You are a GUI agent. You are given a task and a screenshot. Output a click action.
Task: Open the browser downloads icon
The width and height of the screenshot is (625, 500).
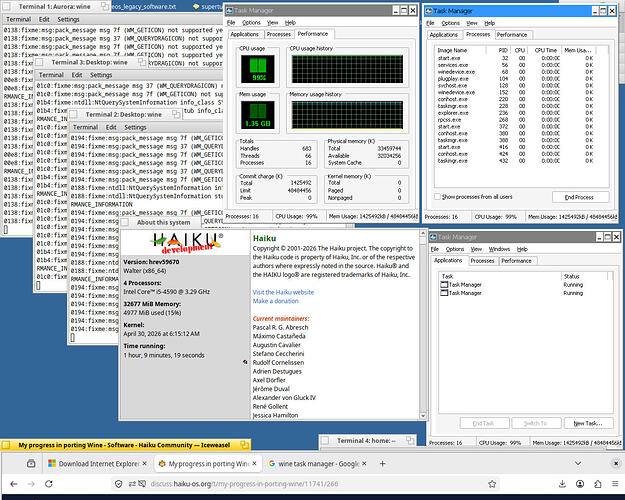(562, 484)
